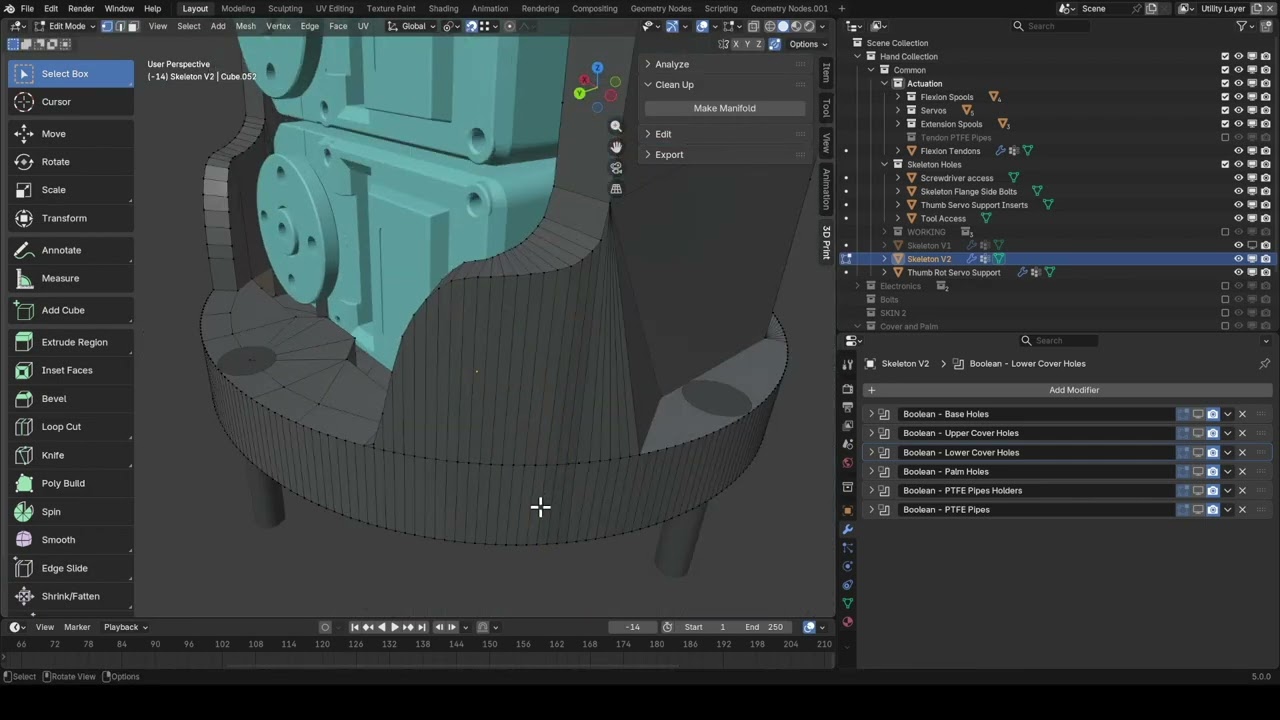Image resolution: width=1280 pixels, height=720 pixels.
Task: Activate the Loop Cut tool
Action: 61,427
